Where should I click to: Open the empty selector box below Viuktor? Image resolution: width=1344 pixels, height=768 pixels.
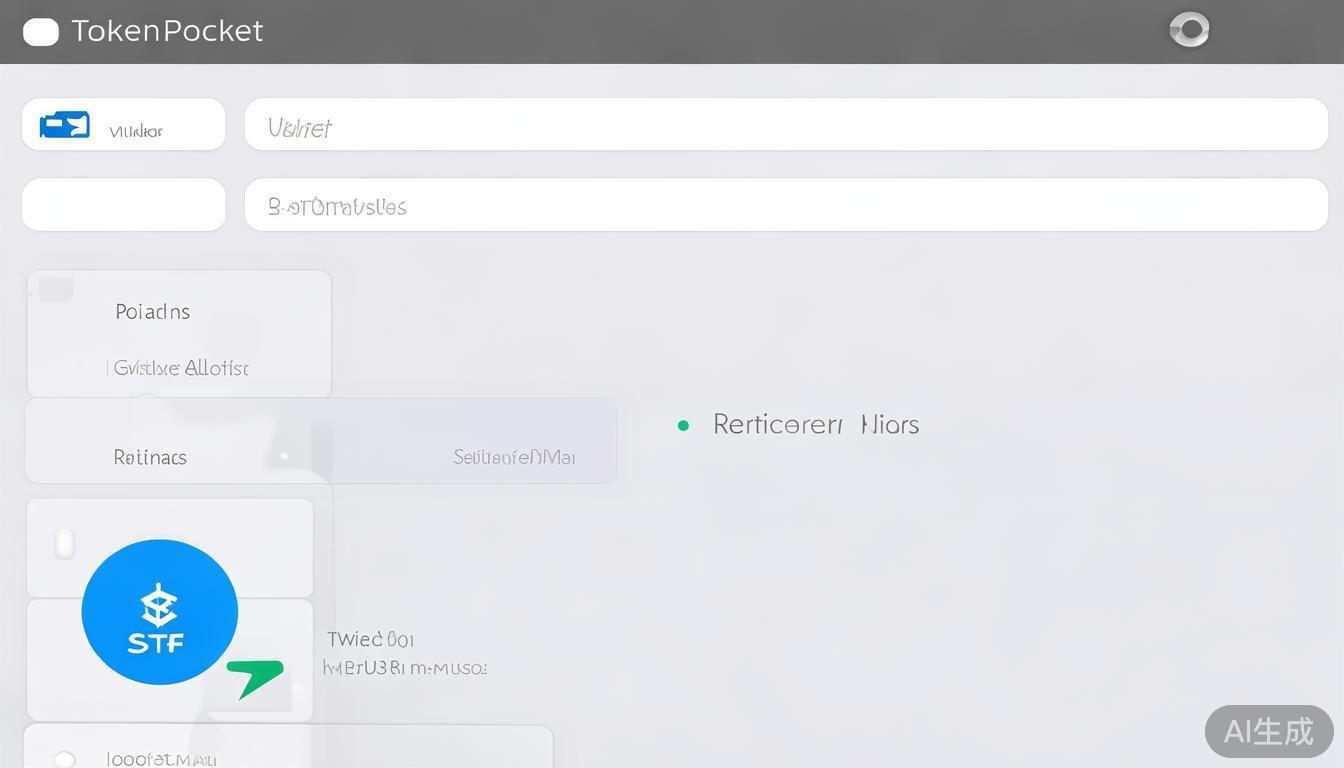[124, 205]
